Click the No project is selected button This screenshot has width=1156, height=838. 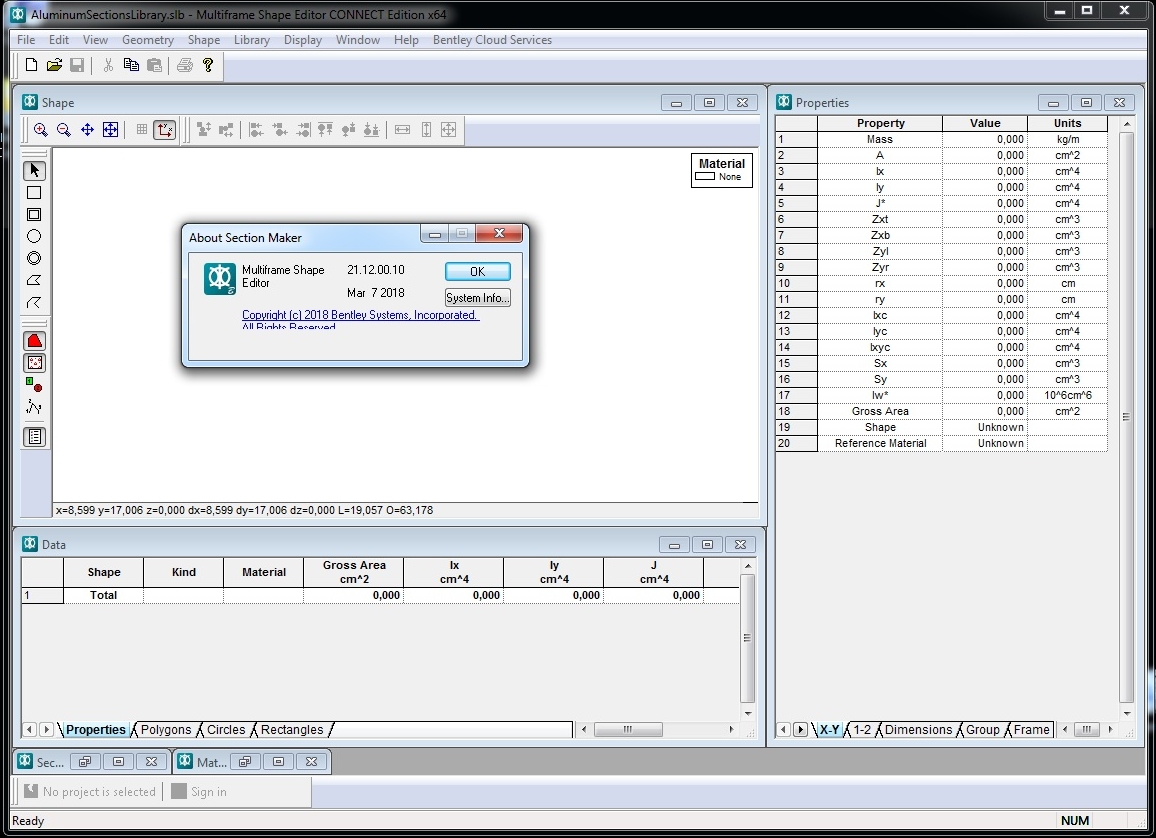click(x=90, y=792)
